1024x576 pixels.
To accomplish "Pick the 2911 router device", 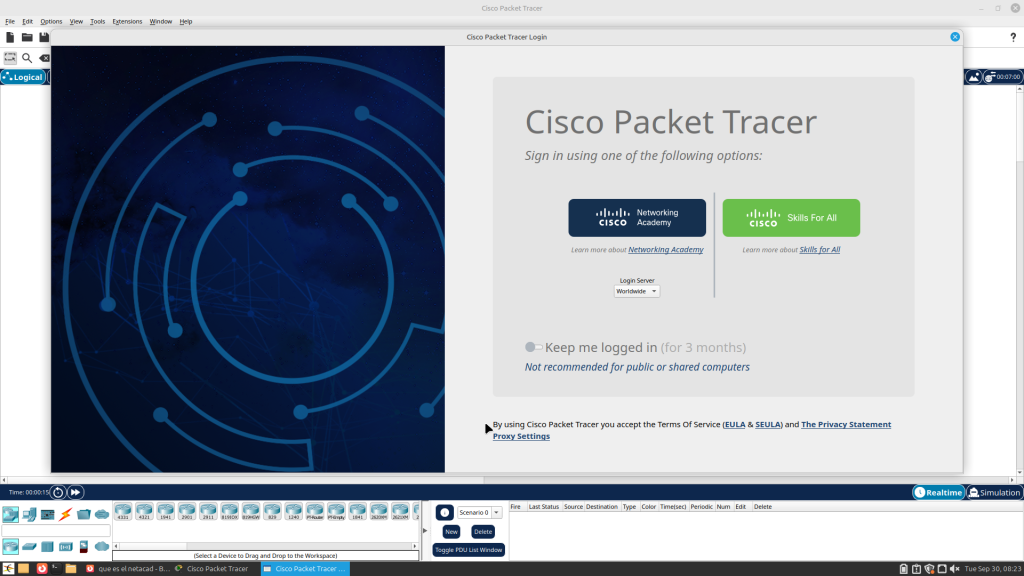I will click(x=208, y=512).
